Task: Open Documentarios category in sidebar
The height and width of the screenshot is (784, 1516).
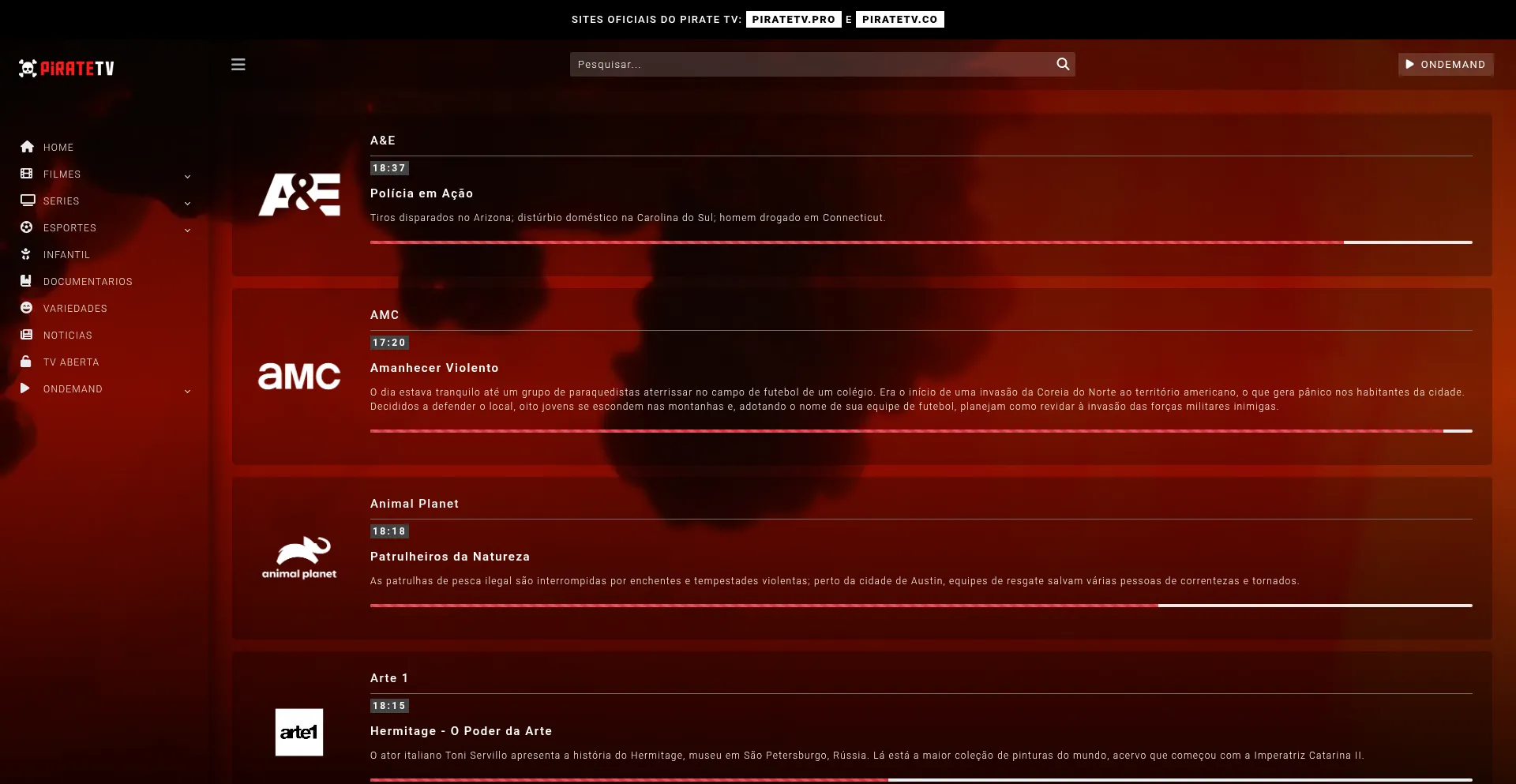Action: (88, 282)
